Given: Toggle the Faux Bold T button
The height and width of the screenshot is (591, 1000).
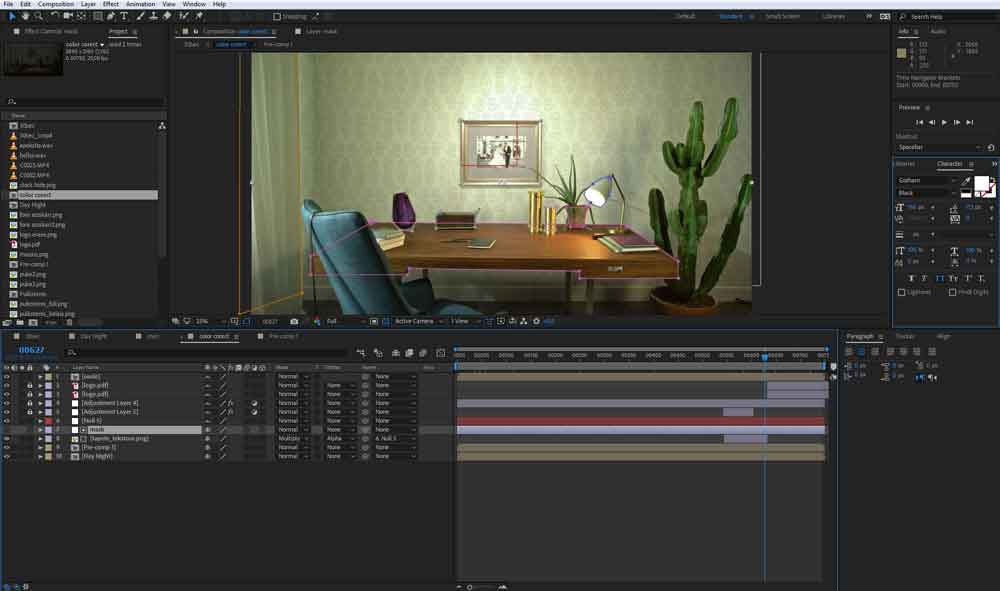Looking at the screenshot, I should point(911,279).
